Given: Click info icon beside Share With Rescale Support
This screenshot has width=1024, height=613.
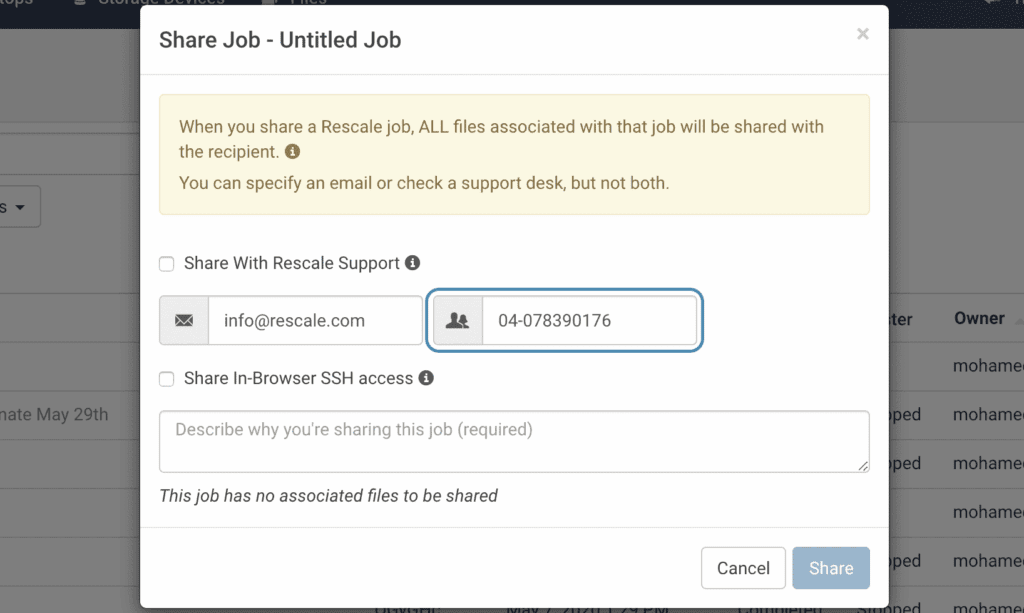Looking at the screenshot, I should pos(412,263).
